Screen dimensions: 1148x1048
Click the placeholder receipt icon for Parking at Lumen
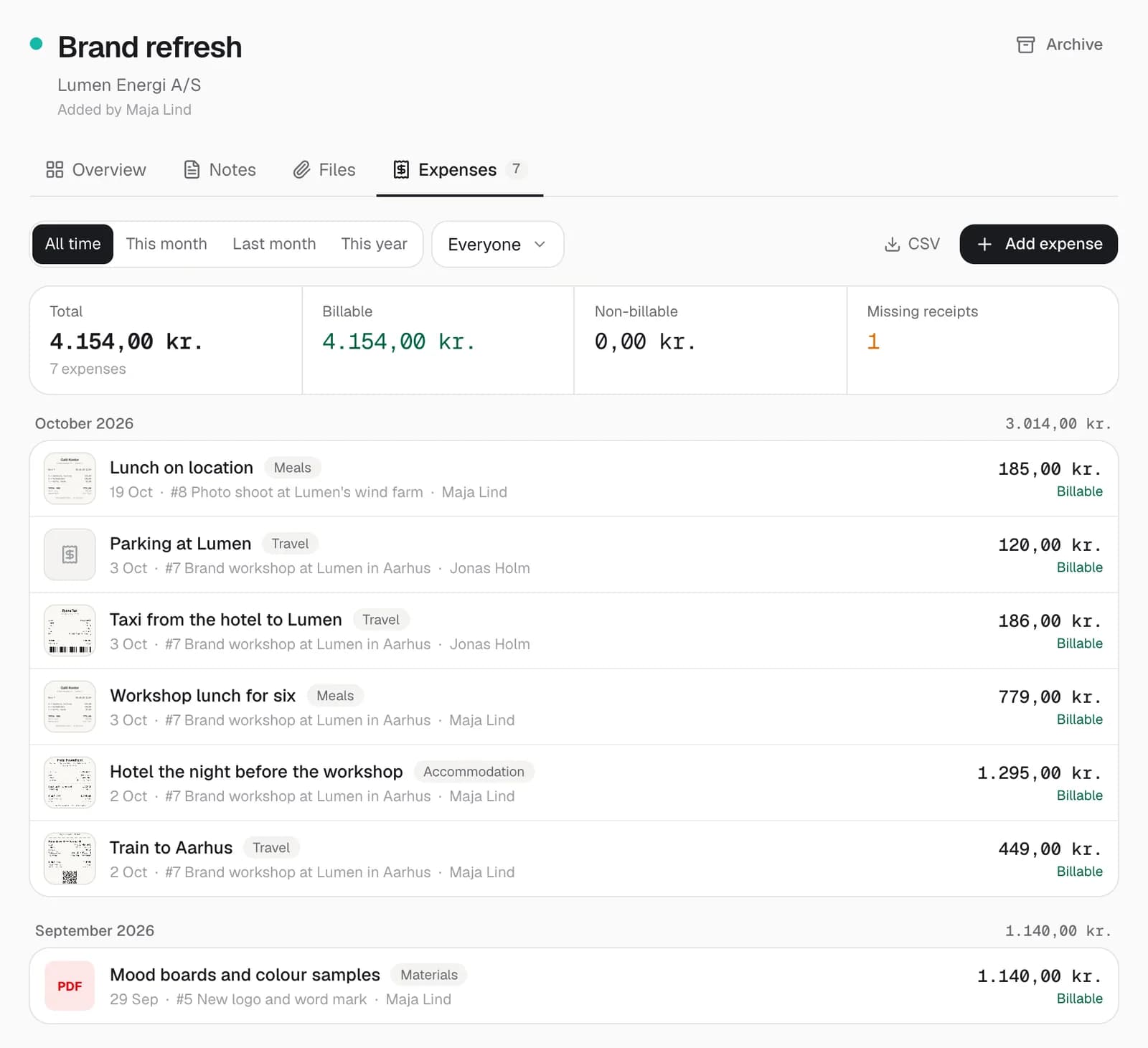click(x=70, y=554)
